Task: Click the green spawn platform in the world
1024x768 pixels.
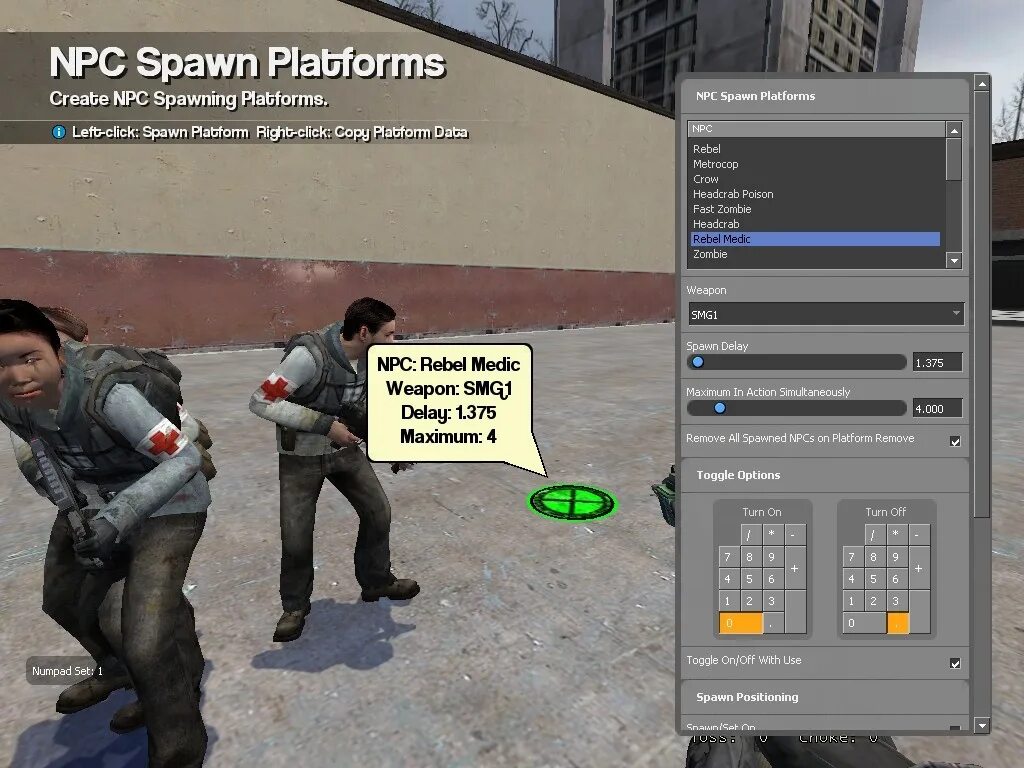Action: tap(572, 502)
